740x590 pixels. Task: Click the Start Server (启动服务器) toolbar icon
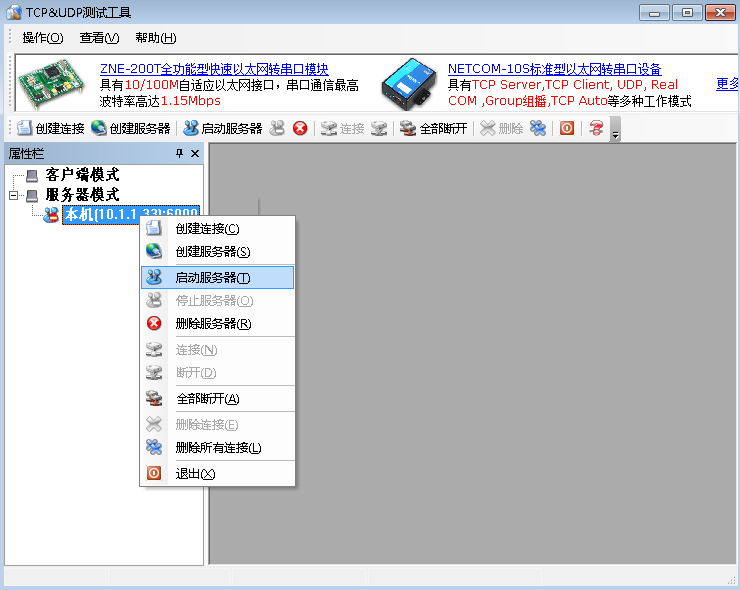click(x=190, y=128)
